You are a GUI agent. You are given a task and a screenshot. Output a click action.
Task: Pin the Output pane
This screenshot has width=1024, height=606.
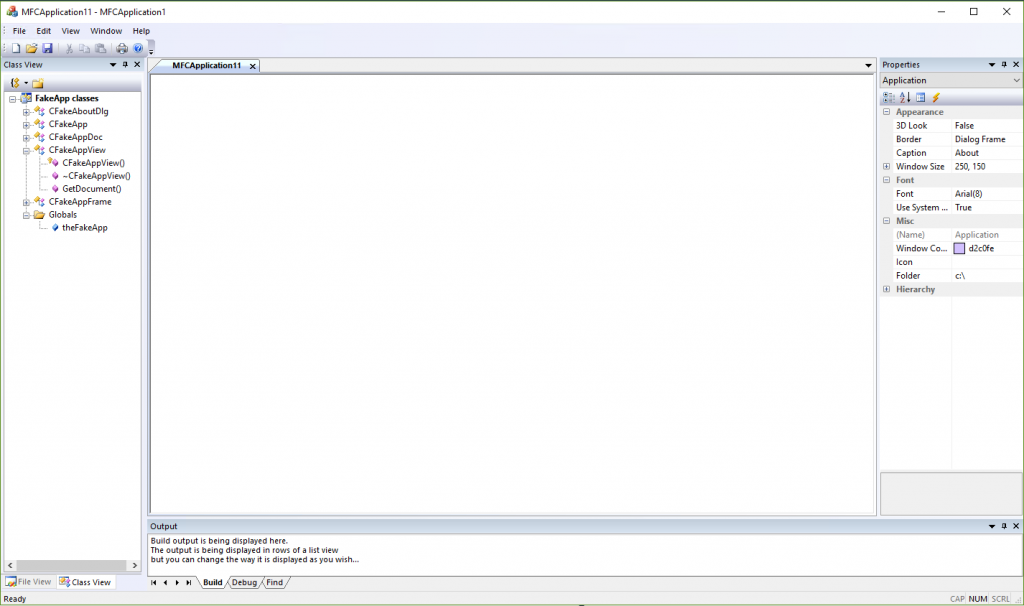click(x=1004, y=526)
